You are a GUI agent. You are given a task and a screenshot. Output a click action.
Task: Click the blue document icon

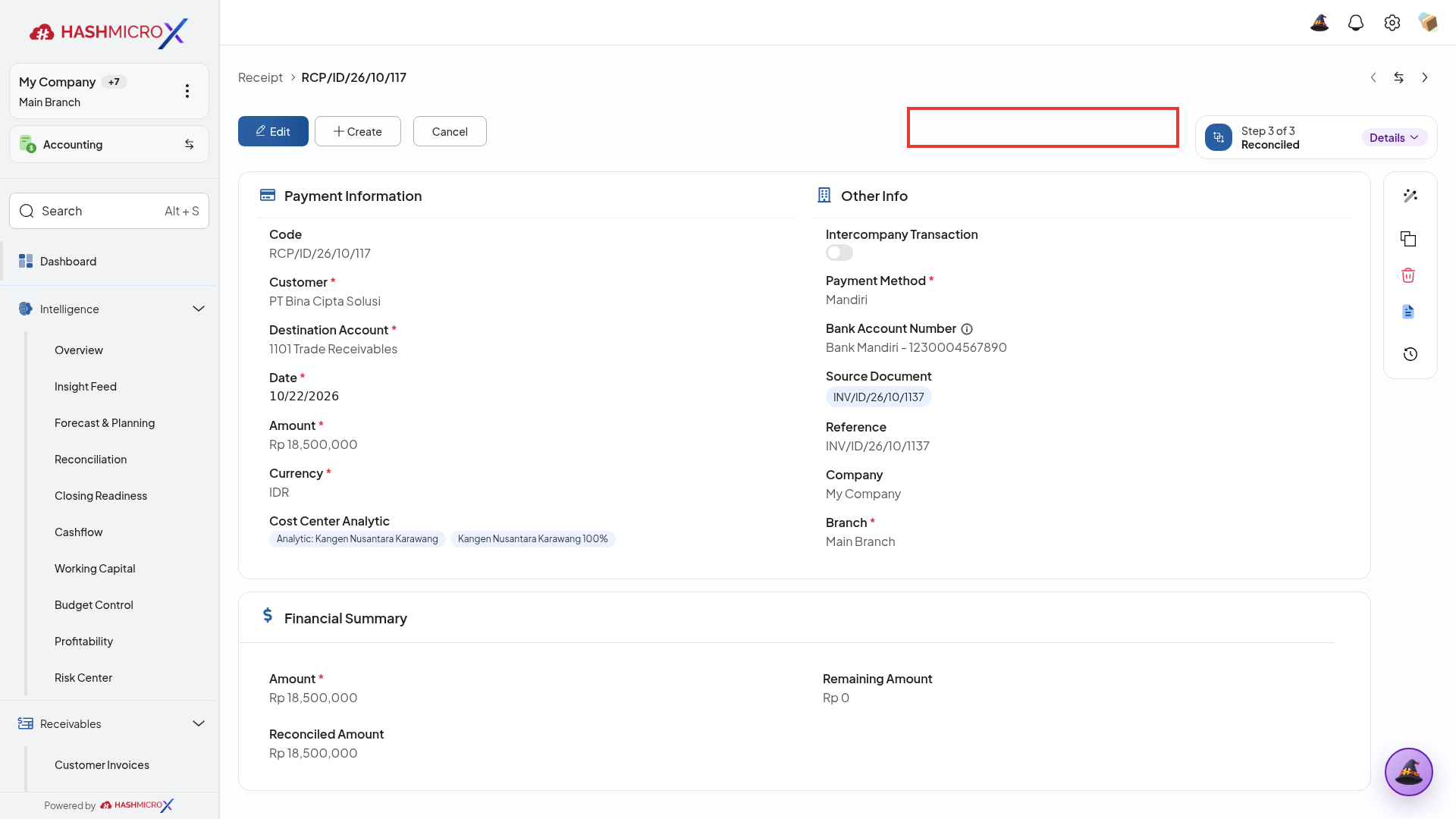[1408, 312]
